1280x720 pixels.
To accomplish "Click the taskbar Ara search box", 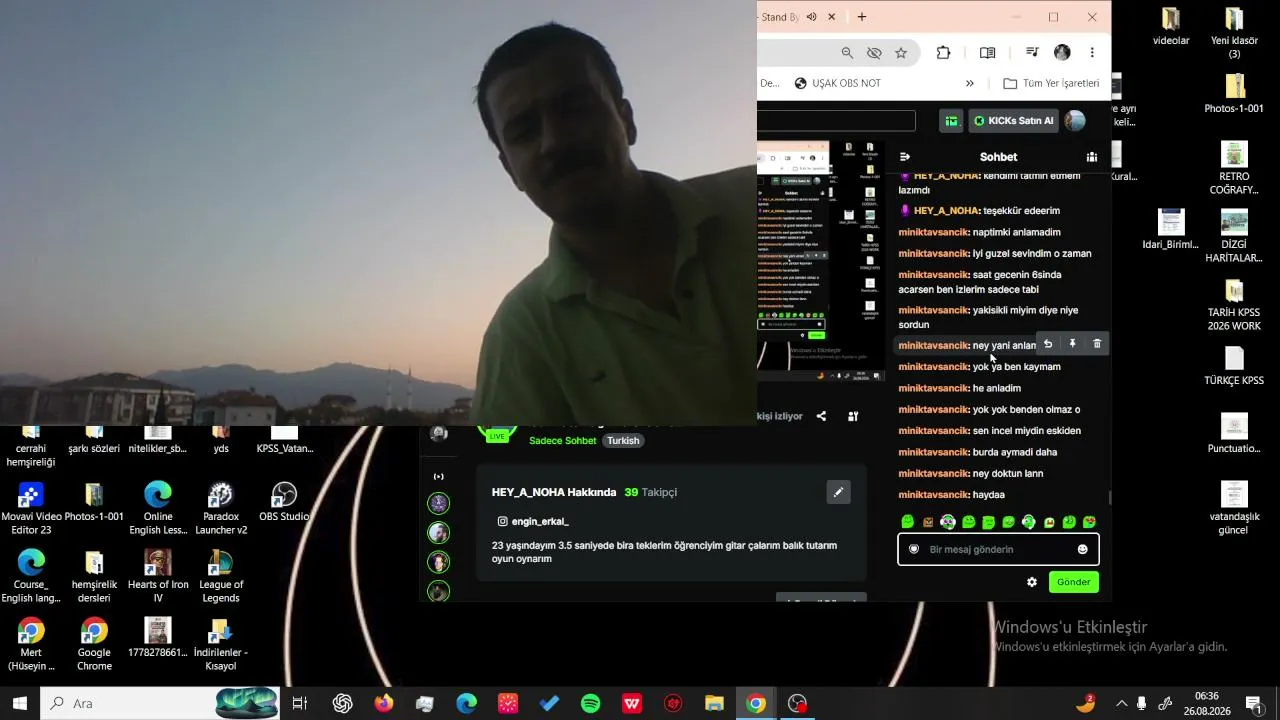I will pyautogui.click(x=160, y=703).
